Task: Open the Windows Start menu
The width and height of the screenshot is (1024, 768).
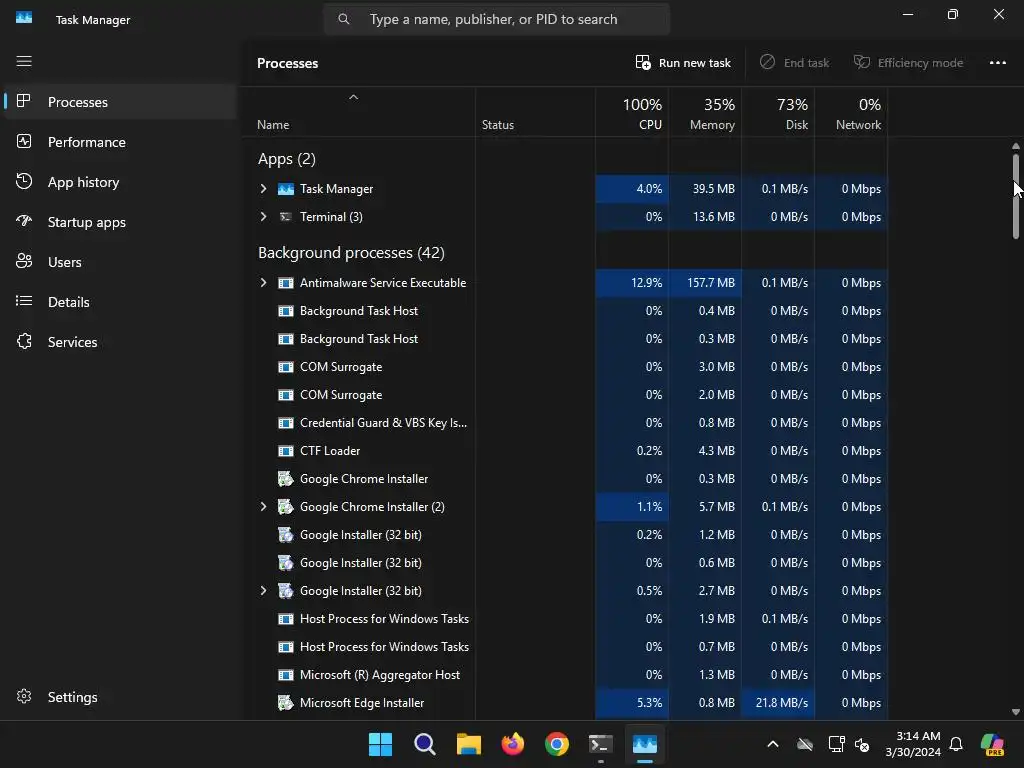Action: 380,744
